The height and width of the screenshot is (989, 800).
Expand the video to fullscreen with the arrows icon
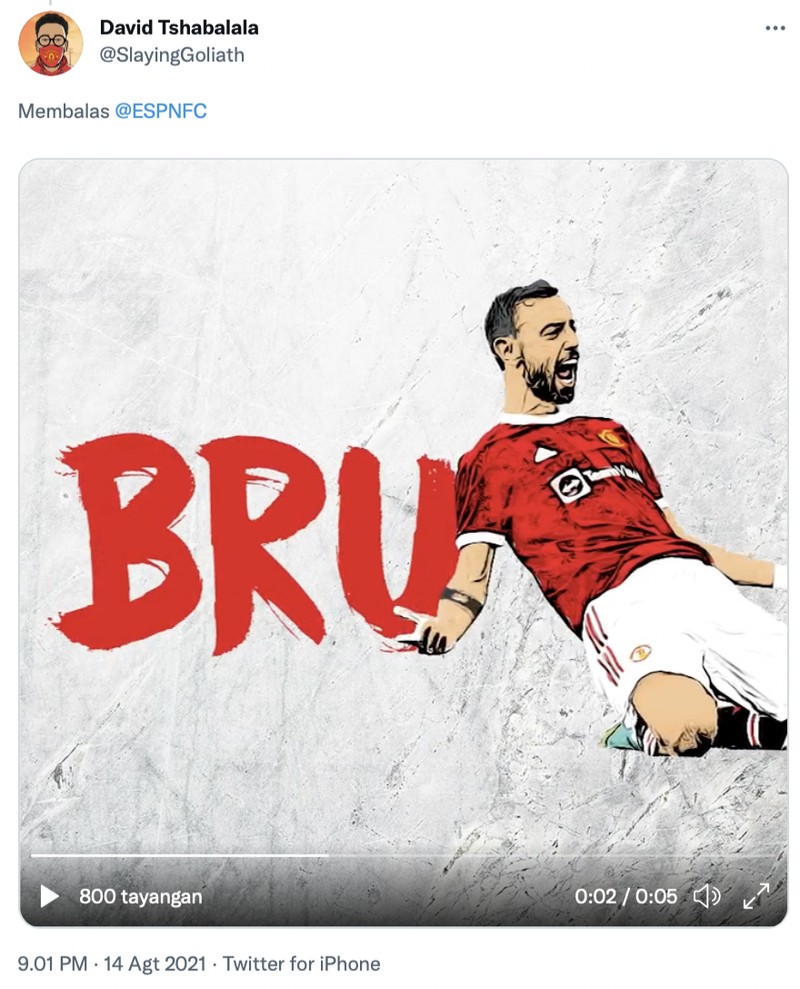755,897
